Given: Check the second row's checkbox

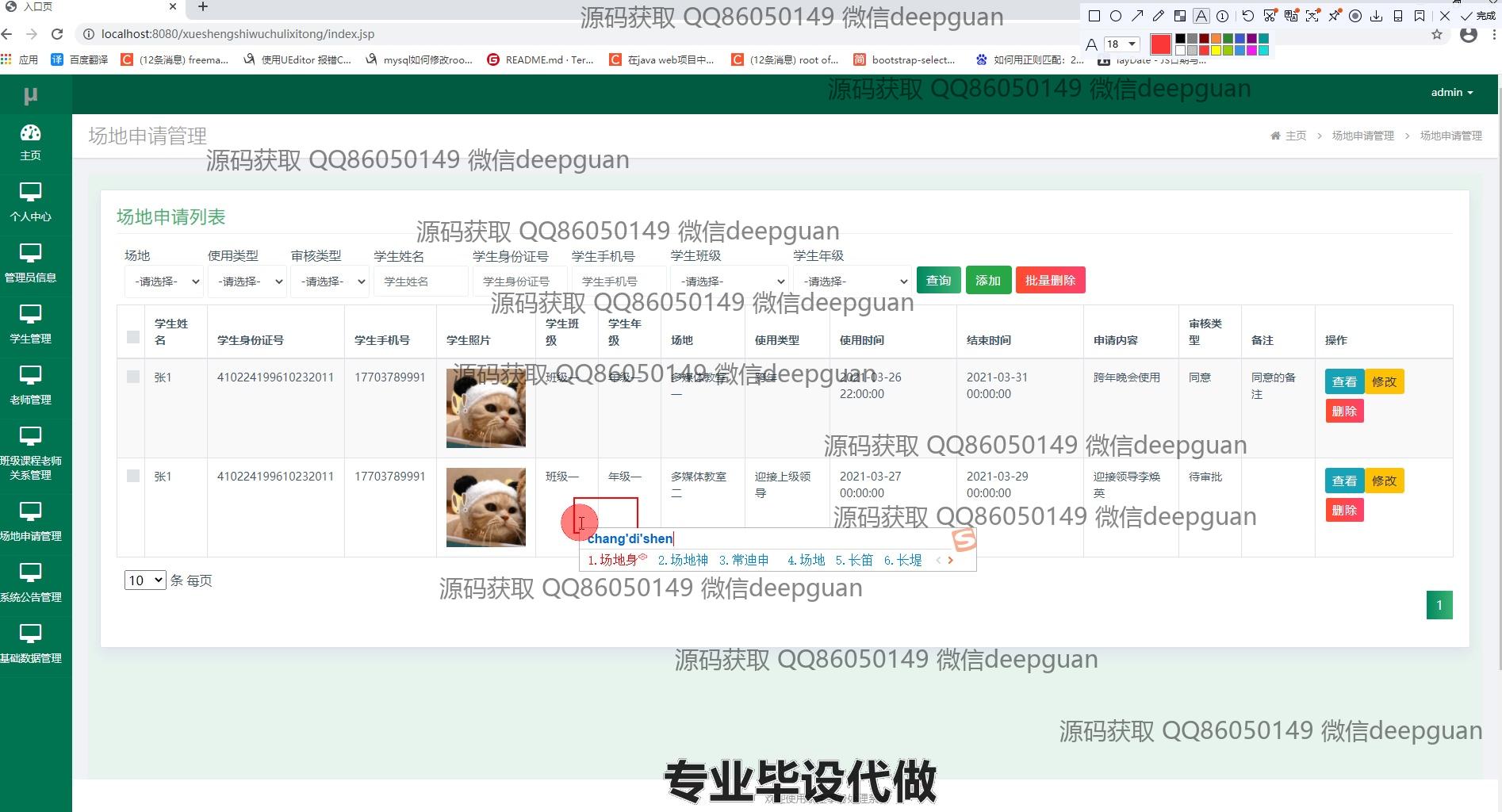Looking at the screenshot, I should point(133,476).
